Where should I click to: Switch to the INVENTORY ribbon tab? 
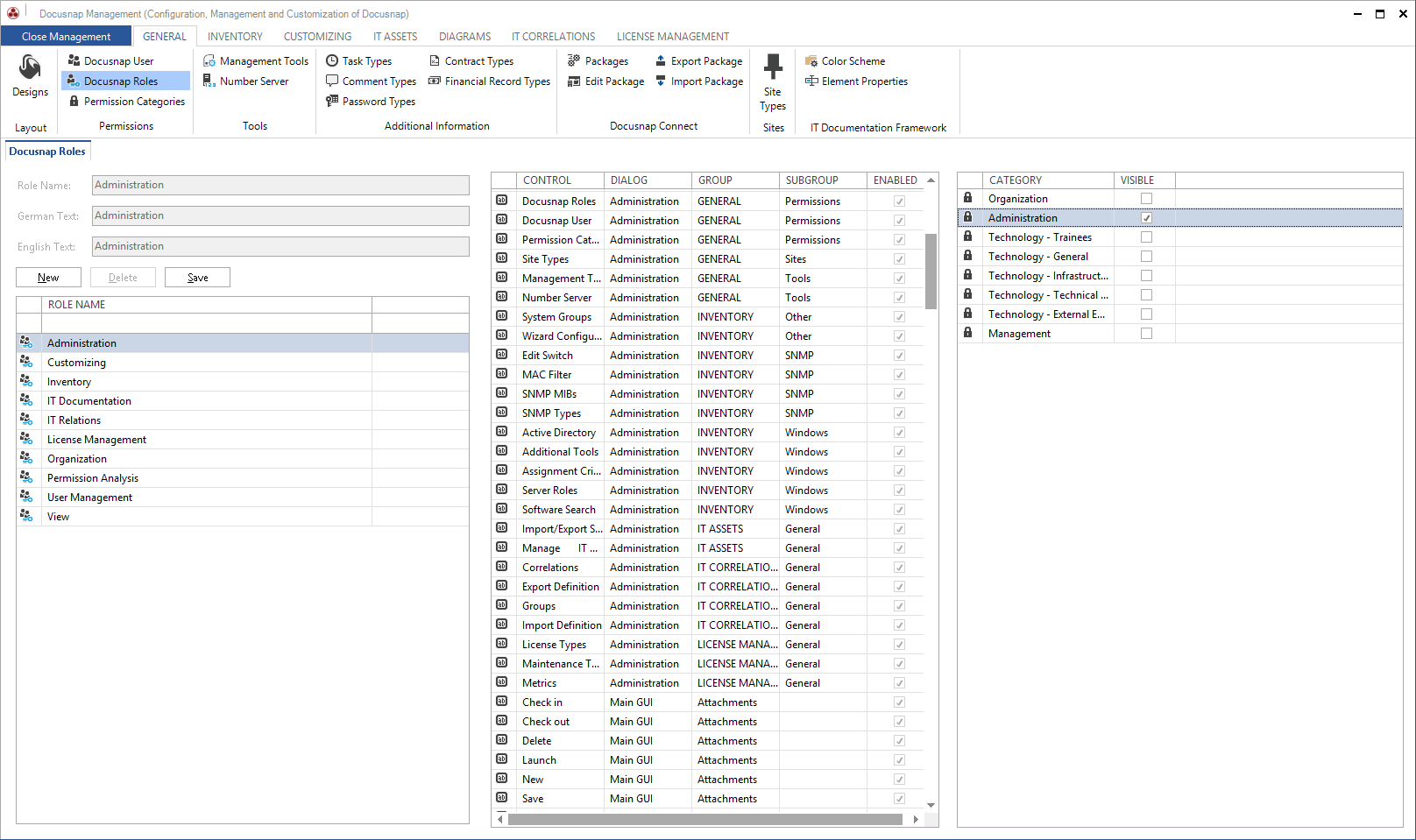point(235,36)
